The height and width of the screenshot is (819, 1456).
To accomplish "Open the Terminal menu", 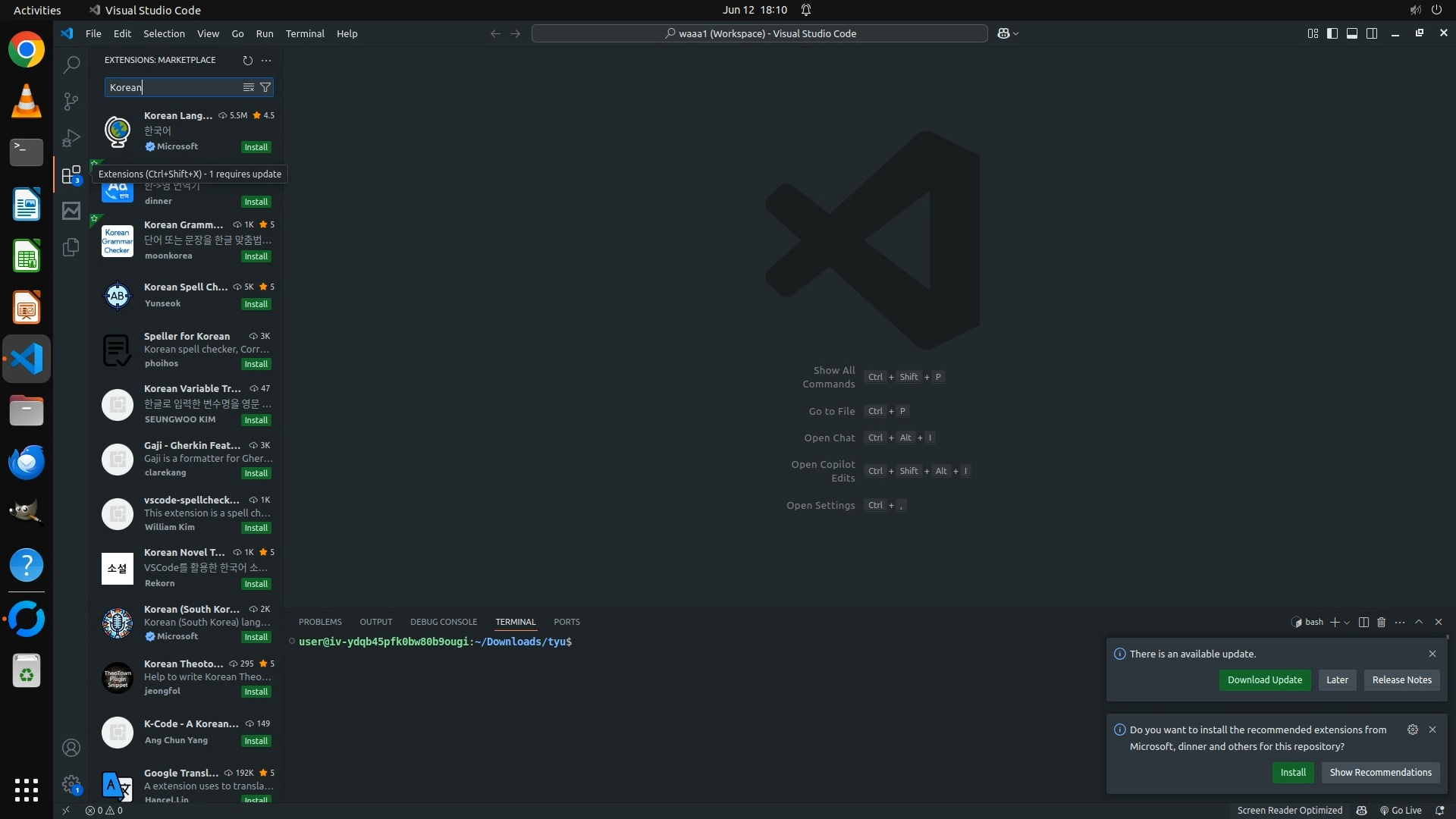I will (x=305, y=34).
